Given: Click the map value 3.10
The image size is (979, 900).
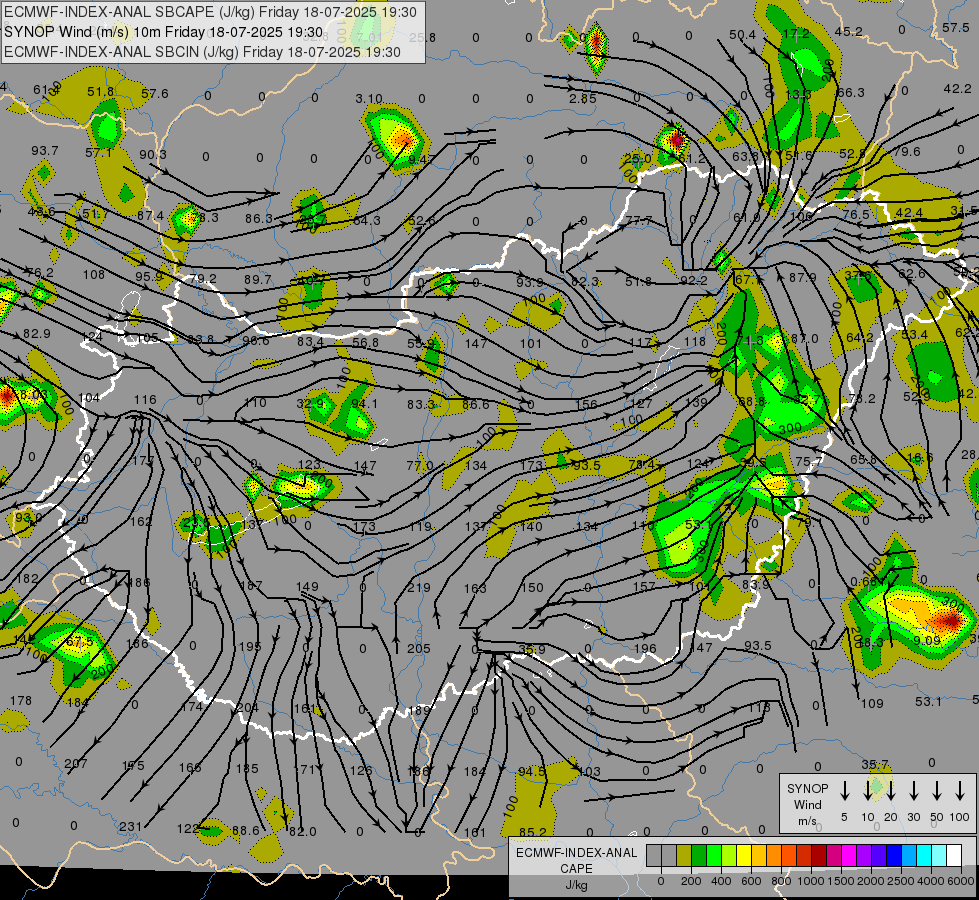Looking at the screenshot, I should (x=369, y=99).
